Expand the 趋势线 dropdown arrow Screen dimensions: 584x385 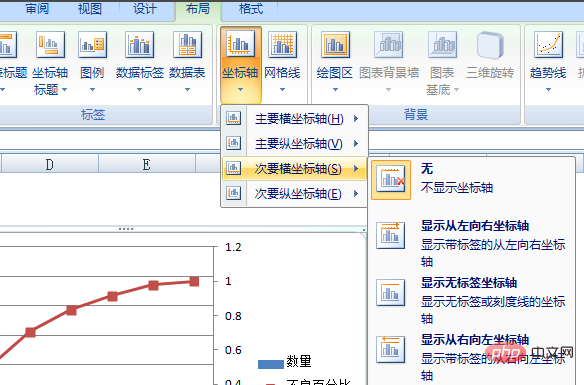tap(548, 89)
